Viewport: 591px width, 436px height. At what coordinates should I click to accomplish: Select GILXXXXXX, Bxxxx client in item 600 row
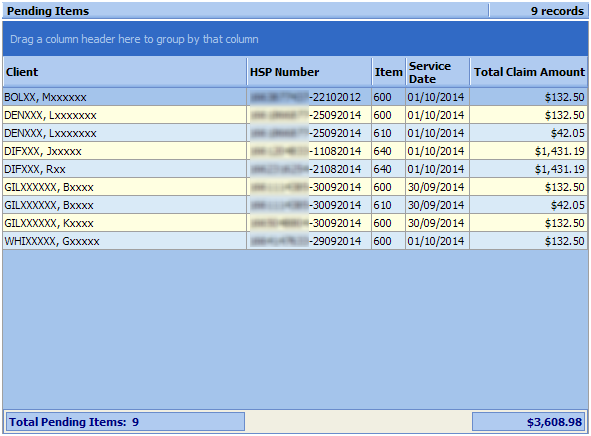(125, 187)
